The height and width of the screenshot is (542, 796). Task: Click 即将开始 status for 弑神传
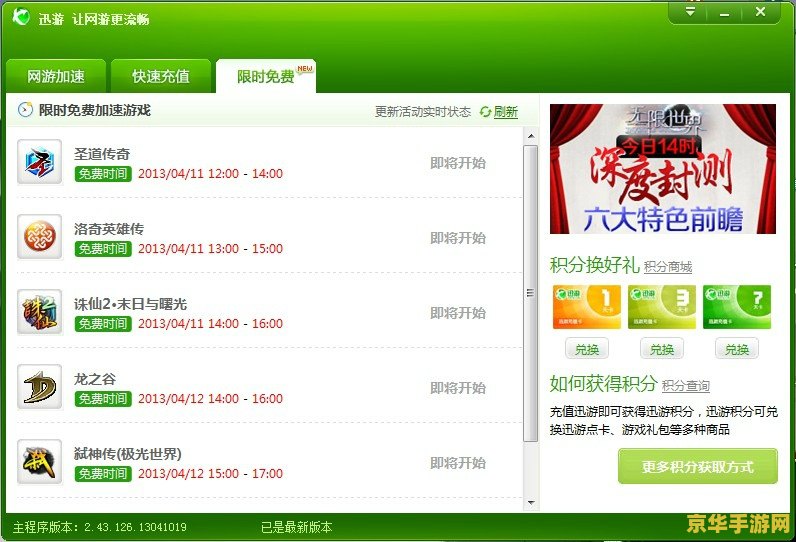pyautogui.click(x=458, y=463)
